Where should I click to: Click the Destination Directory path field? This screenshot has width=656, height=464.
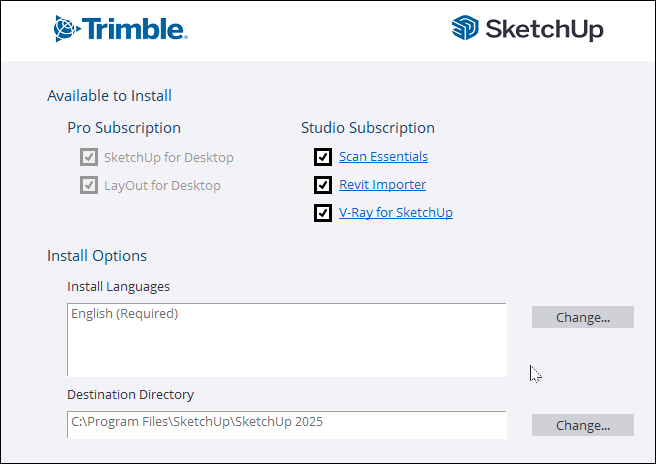click(x=286, y=424)
